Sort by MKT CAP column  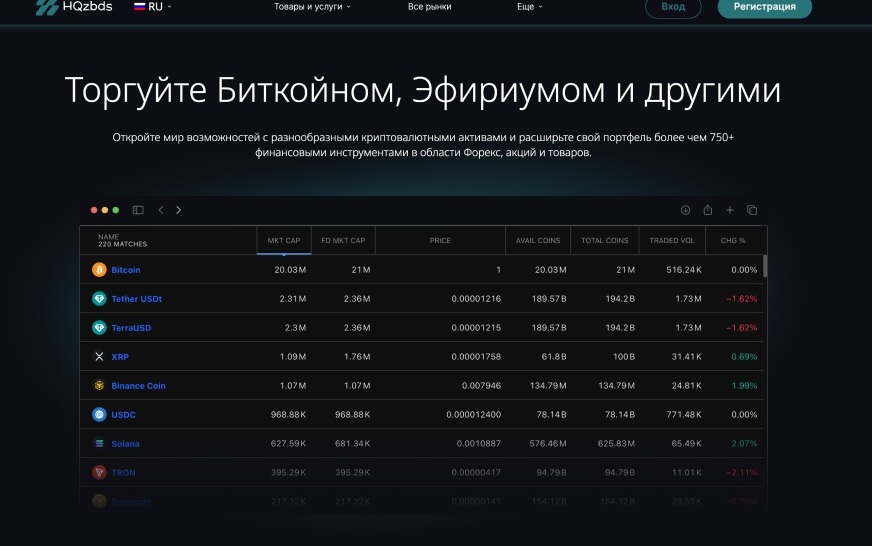(284, 240)
